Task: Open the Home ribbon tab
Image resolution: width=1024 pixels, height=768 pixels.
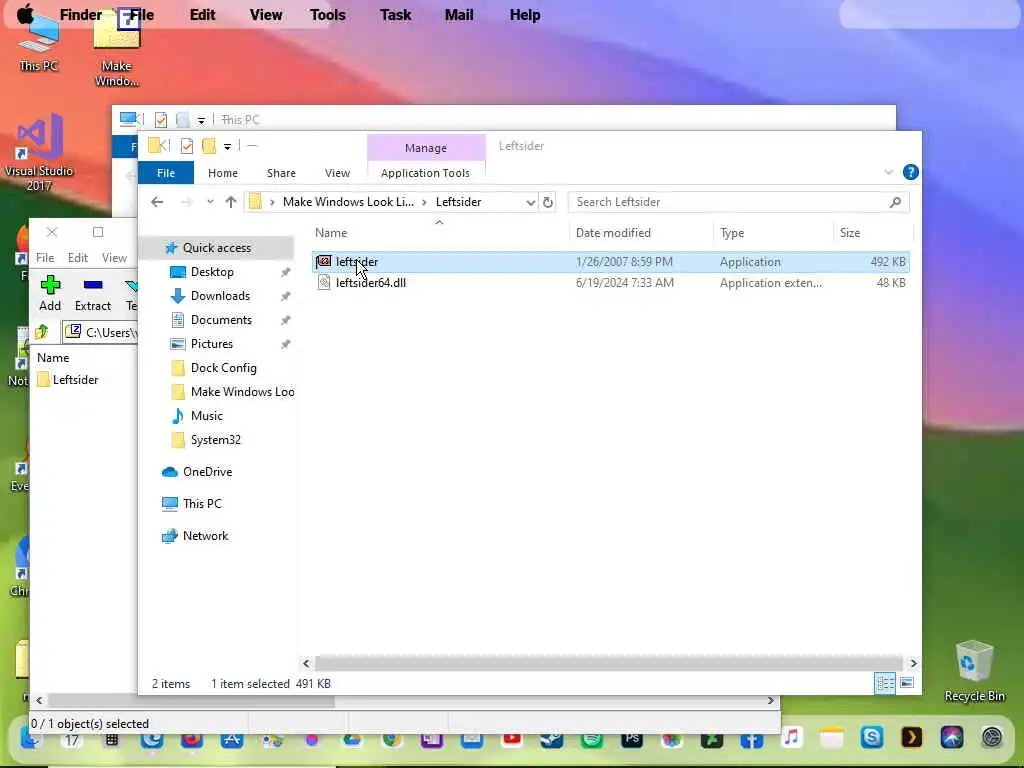Action: click(223, 173)
